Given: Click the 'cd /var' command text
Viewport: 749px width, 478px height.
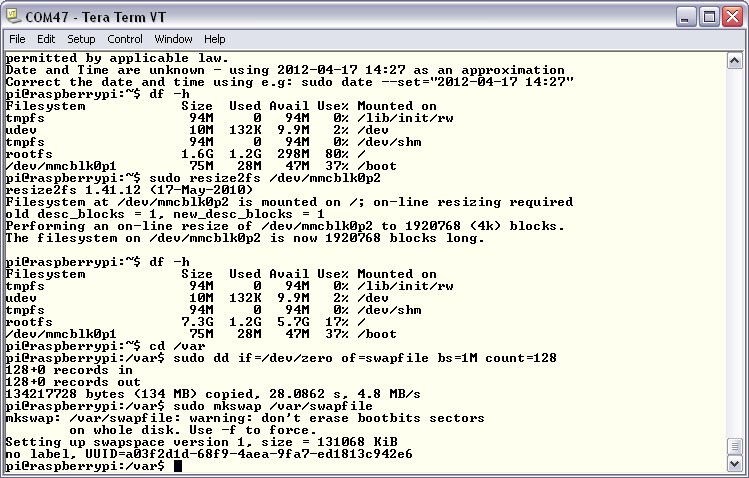Looking at the screenshot, I should 177,346.
